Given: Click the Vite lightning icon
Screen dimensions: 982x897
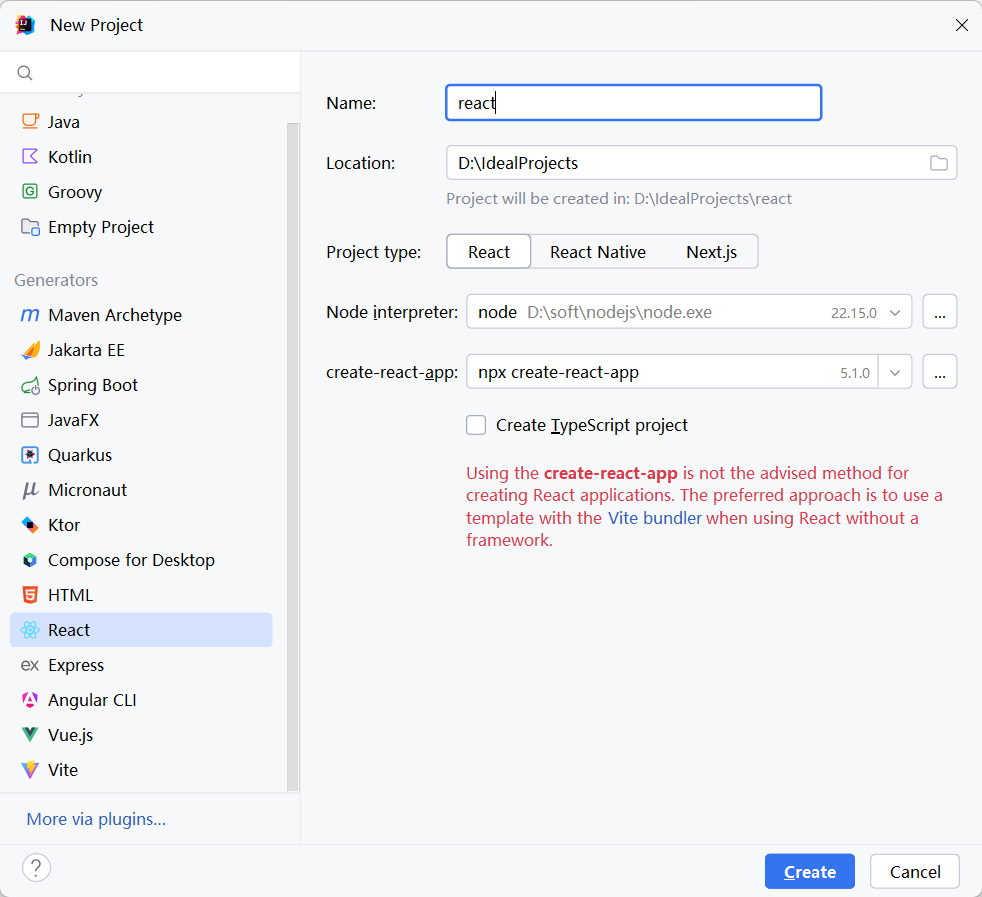Looking at the screenshot, I should (30, 770).
